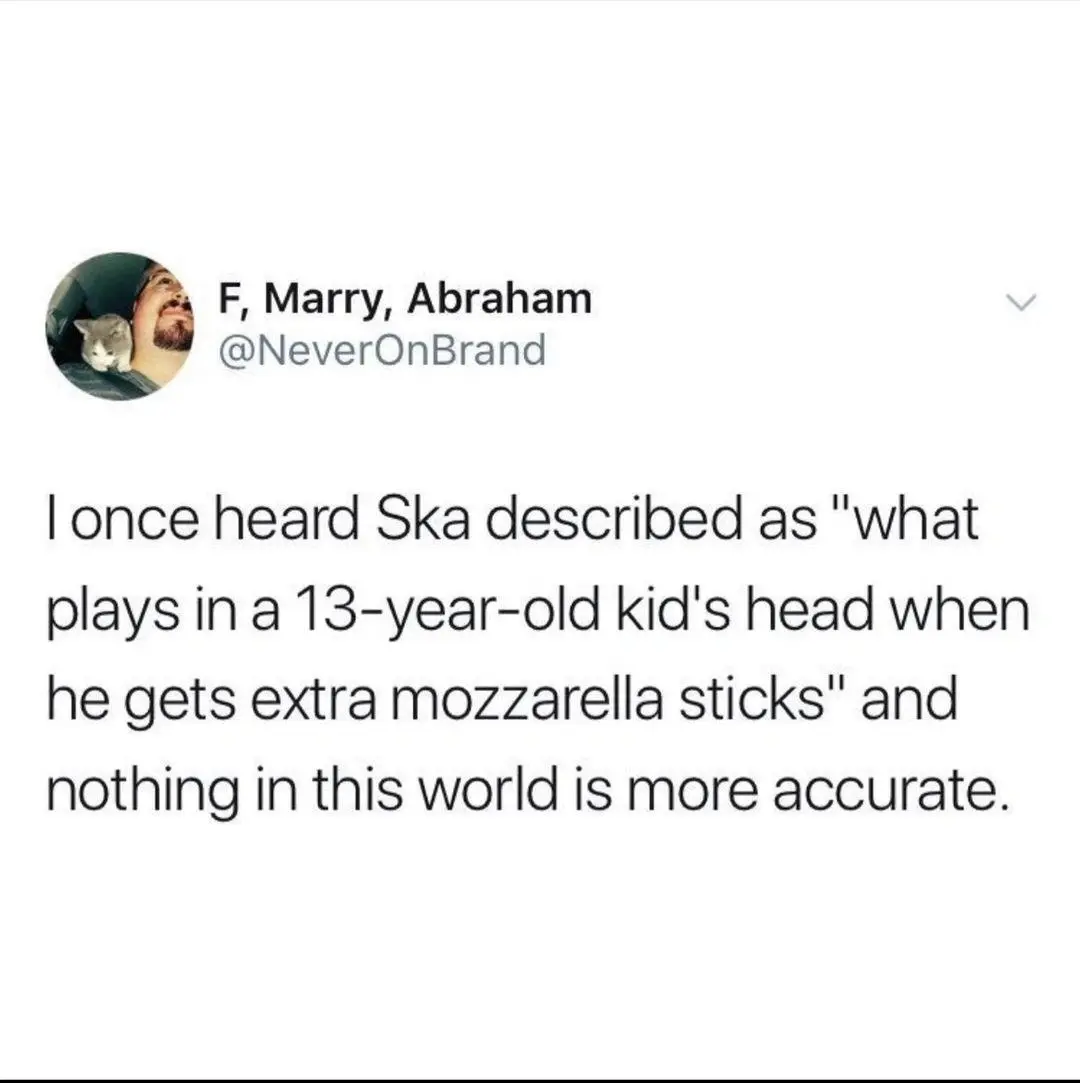Click the gray cat in the avatar
1080x1083 pixels.
click(102, 343)
